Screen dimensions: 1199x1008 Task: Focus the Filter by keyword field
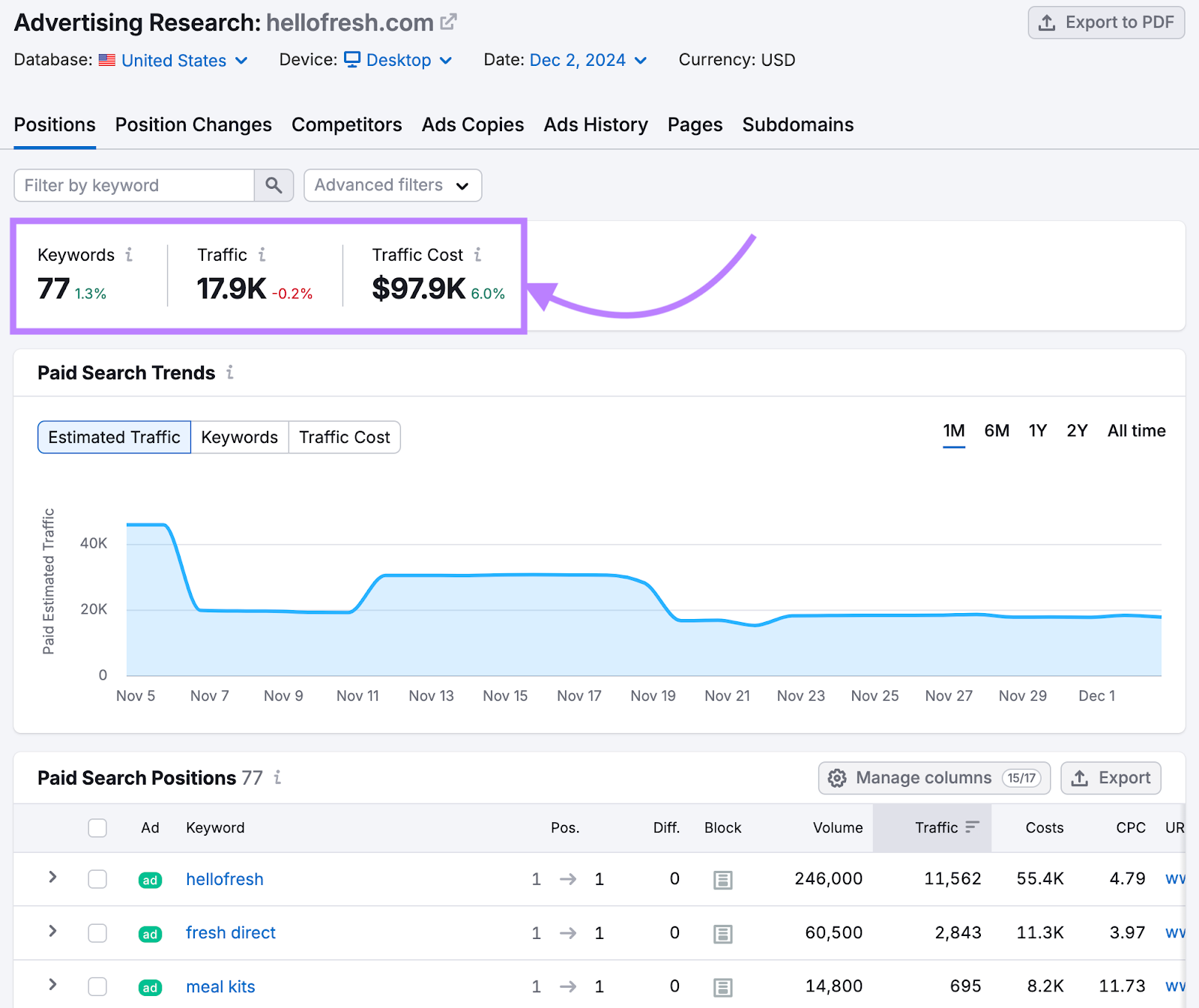(134, 185)
